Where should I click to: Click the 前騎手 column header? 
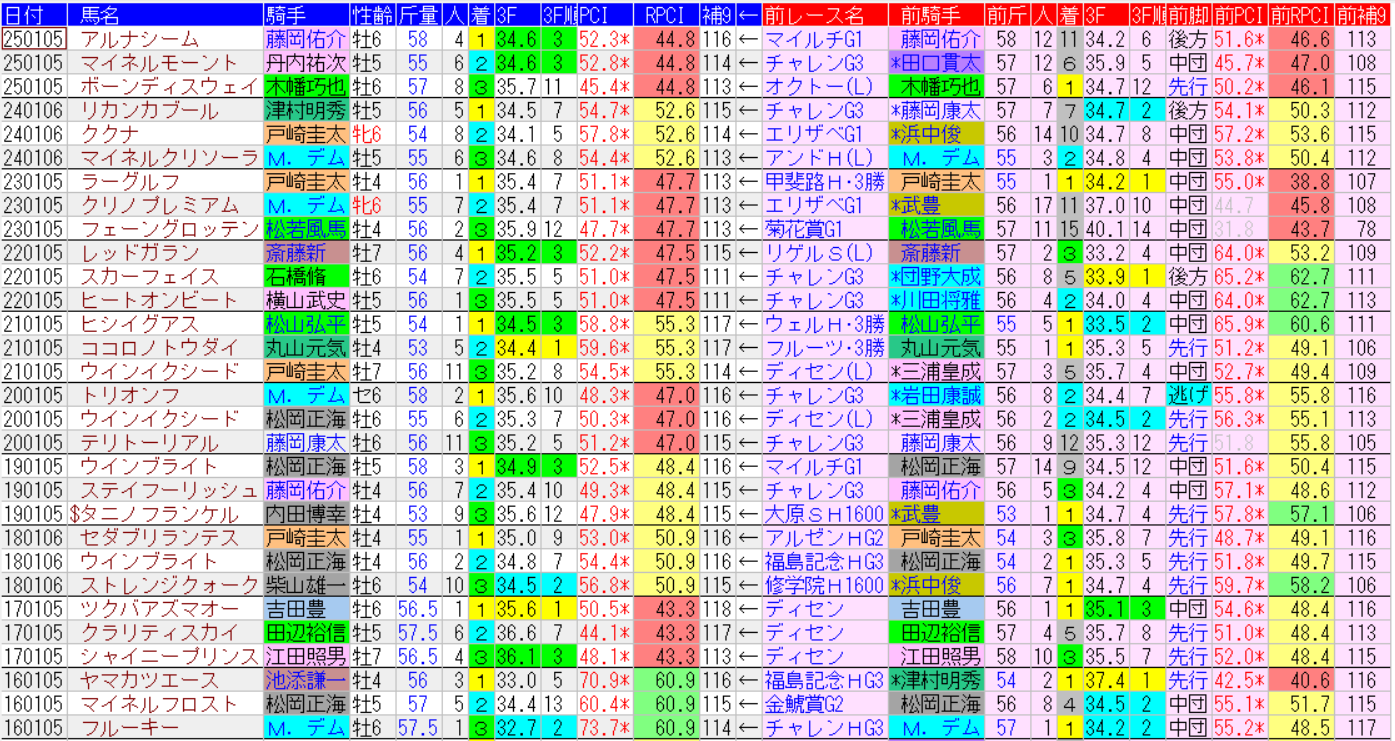934,15
